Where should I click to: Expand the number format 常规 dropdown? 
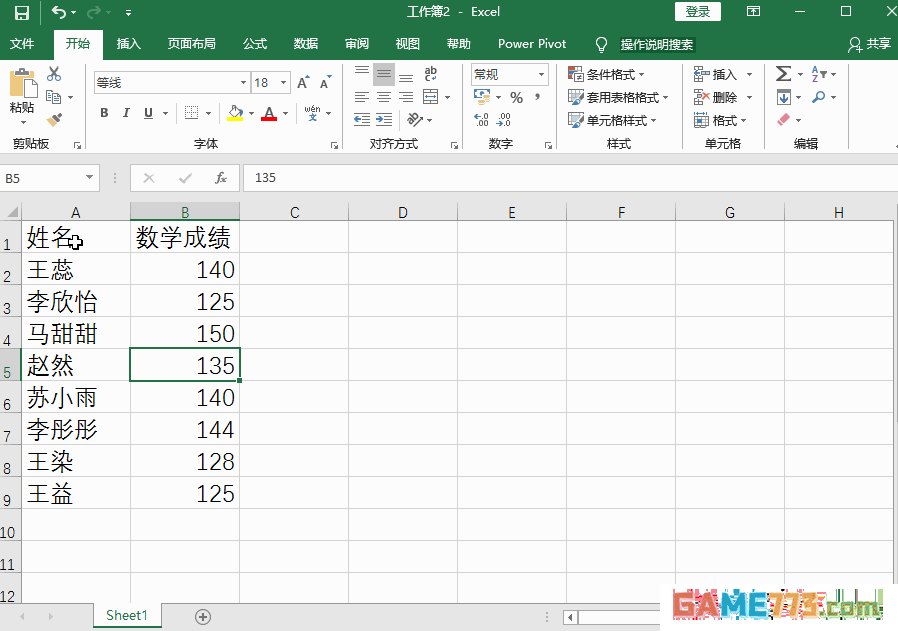click(x=542, y=75)
